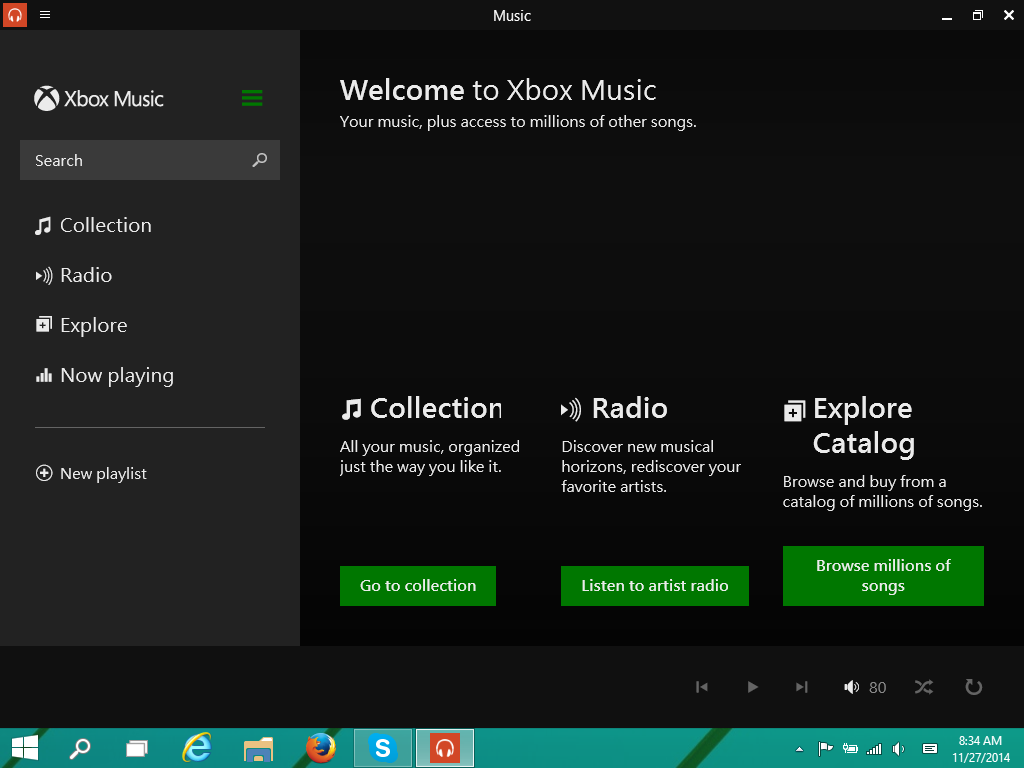
Task: Click the Xbox Music logo
Action: coord(99,99)
